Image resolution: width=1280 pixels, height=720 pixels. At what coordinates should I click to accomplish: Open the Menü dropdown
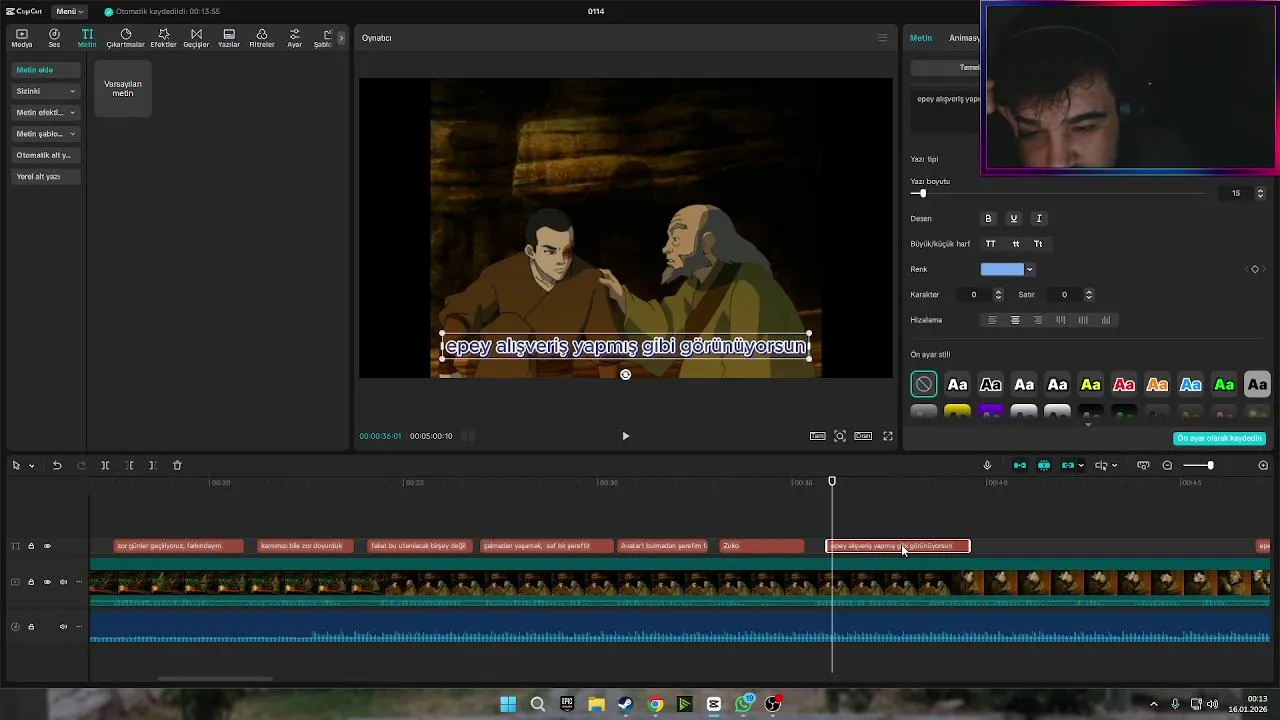click(x=69, y=11)
